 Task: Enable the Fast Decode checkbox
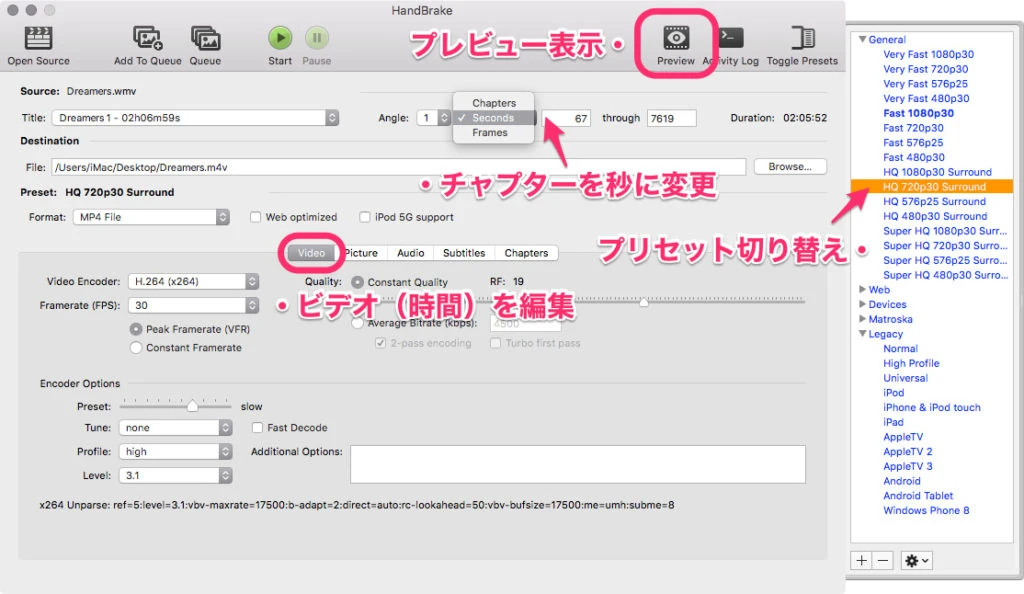point(257,428)
